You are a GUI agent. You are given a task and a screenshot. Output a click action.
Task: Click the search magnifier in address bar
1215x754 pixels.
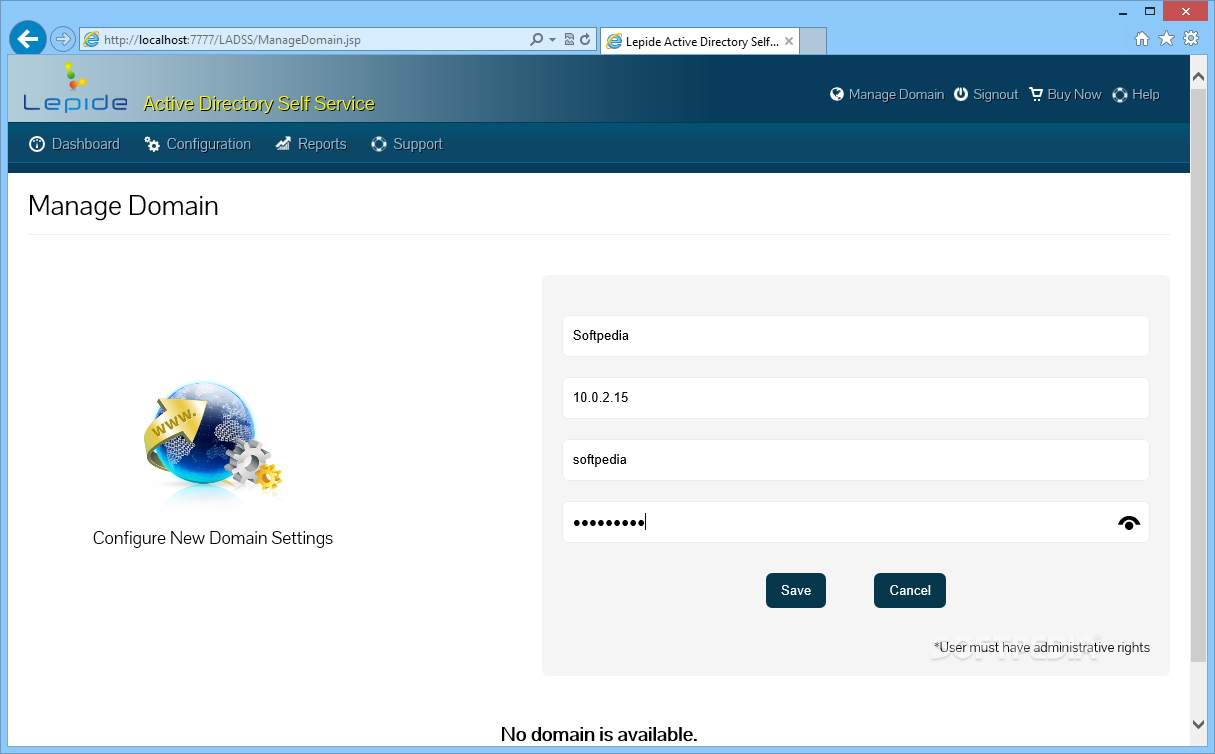(x=537, y=40)
